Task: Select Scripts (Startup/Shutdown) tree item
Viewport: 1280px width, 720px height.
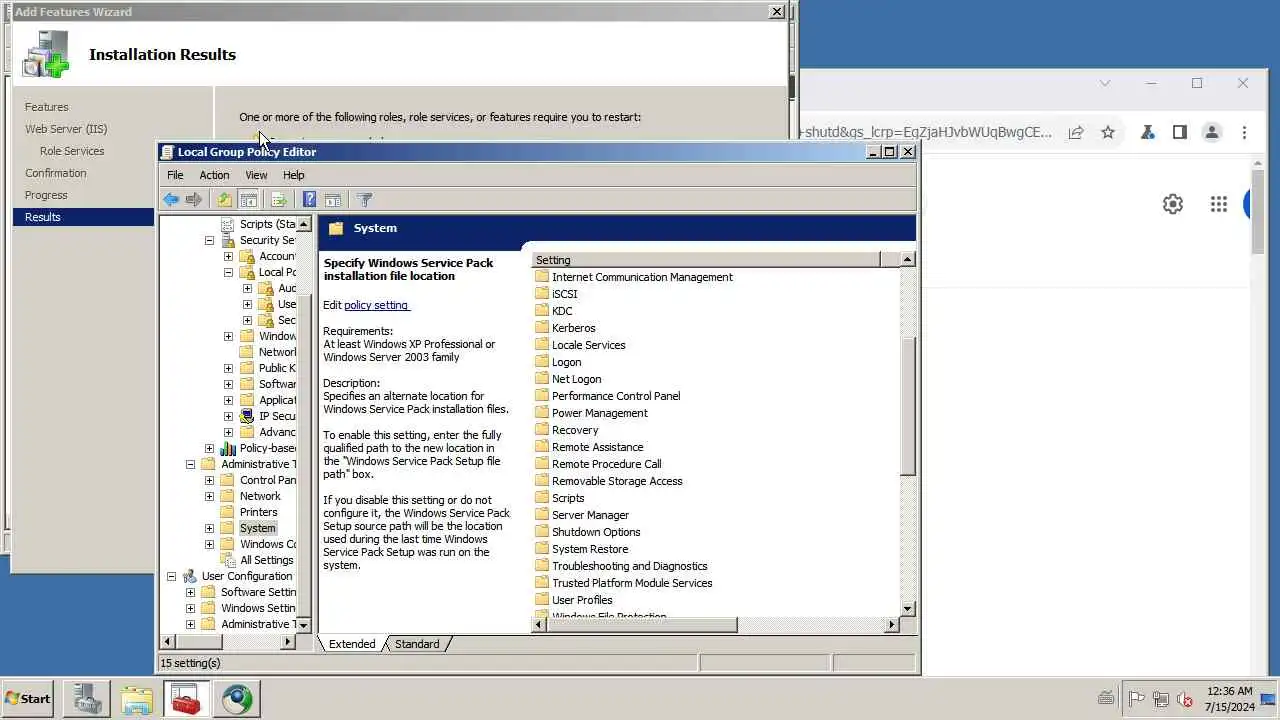Action: [267, 224]
